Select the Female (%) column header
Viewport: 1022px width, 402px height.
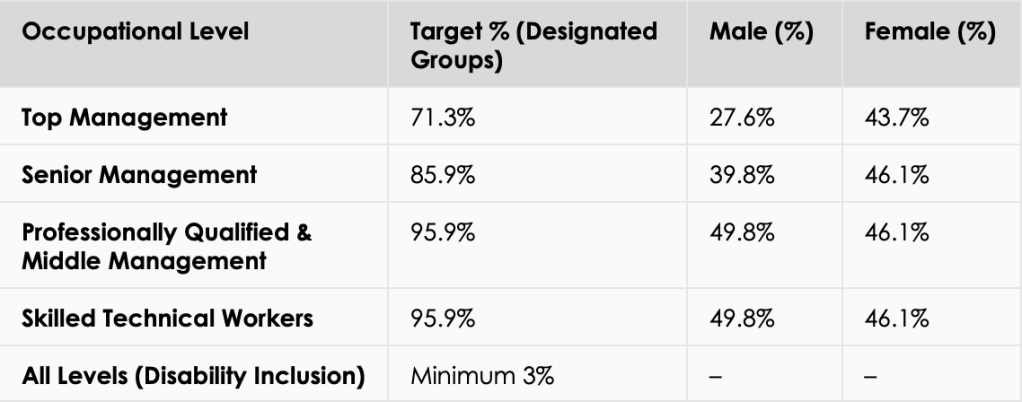(x=929, y=33)
